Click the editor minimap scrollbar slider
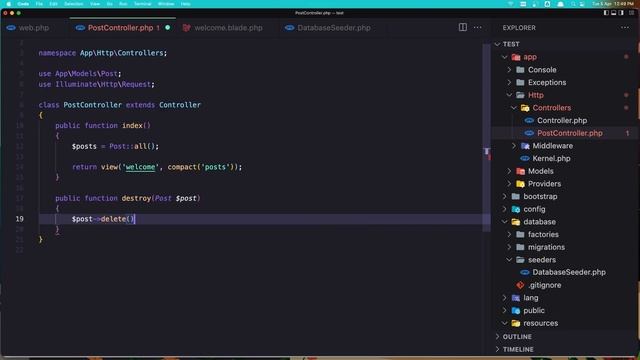This screenshot has height=360, width=640. 487,138
